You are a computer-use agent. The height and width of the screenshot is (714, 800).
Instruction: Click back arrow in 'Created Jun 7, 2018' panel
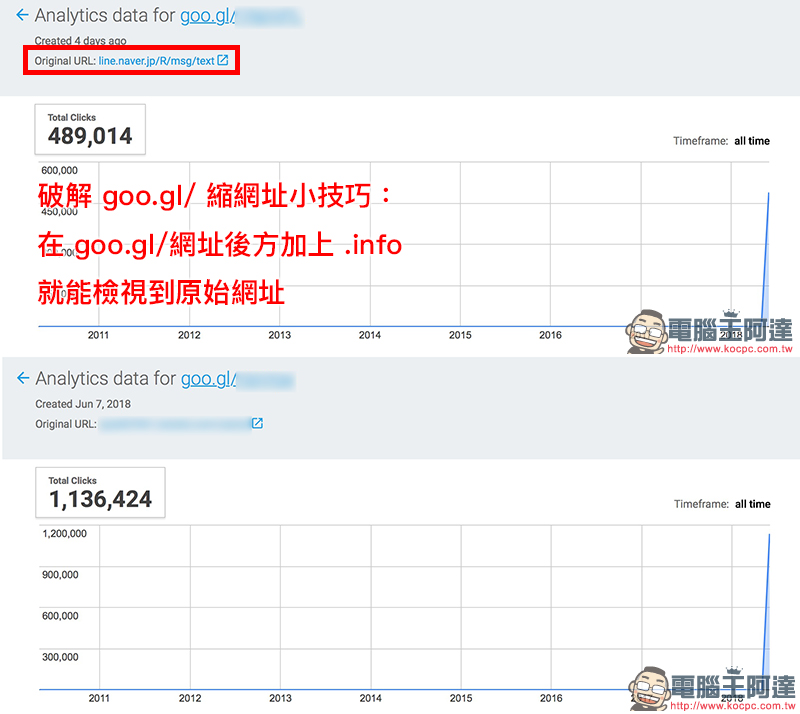click(x=22, y=379)
